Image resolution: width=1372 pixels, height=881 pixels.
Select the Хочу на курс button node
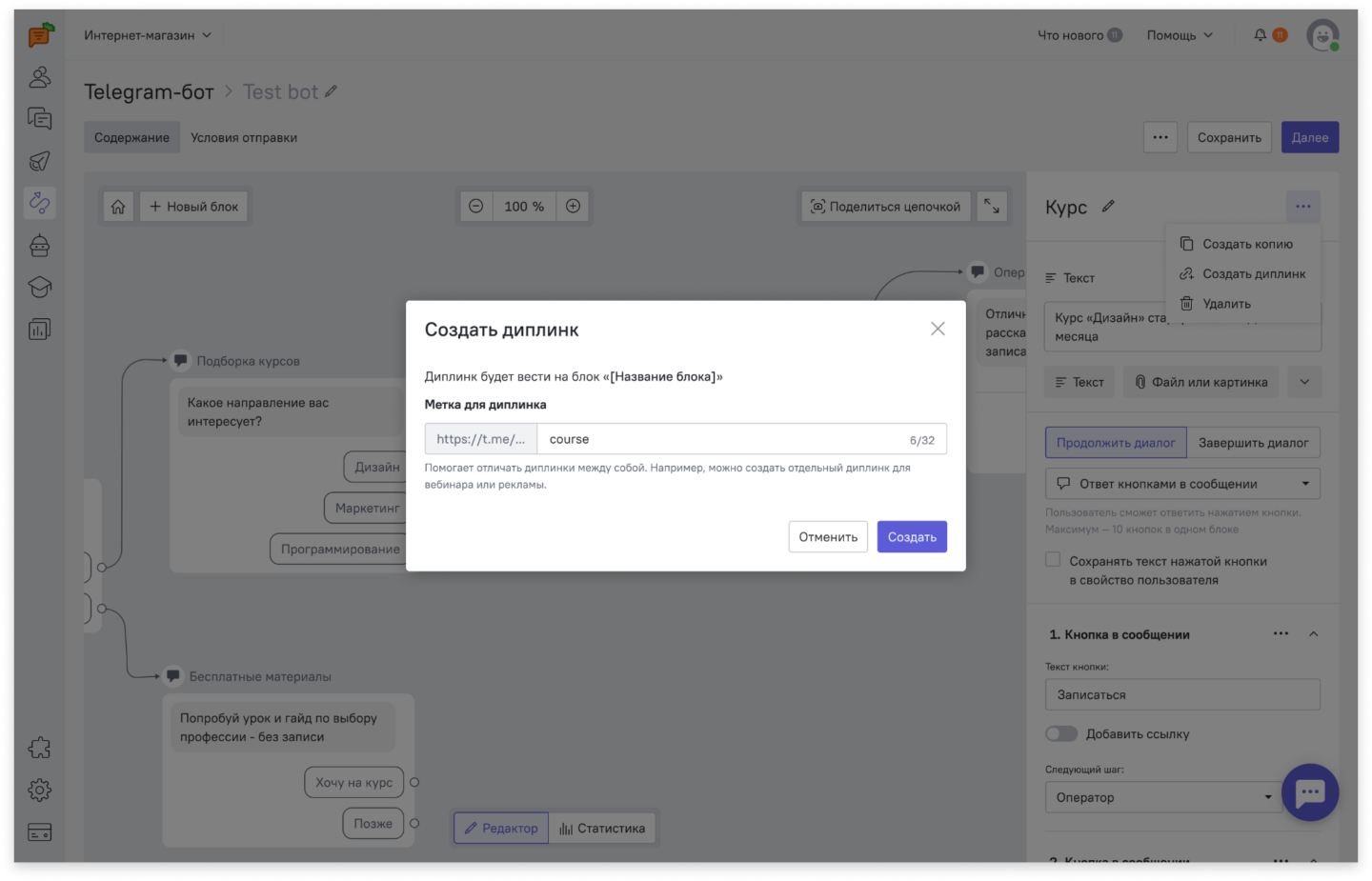354,783
